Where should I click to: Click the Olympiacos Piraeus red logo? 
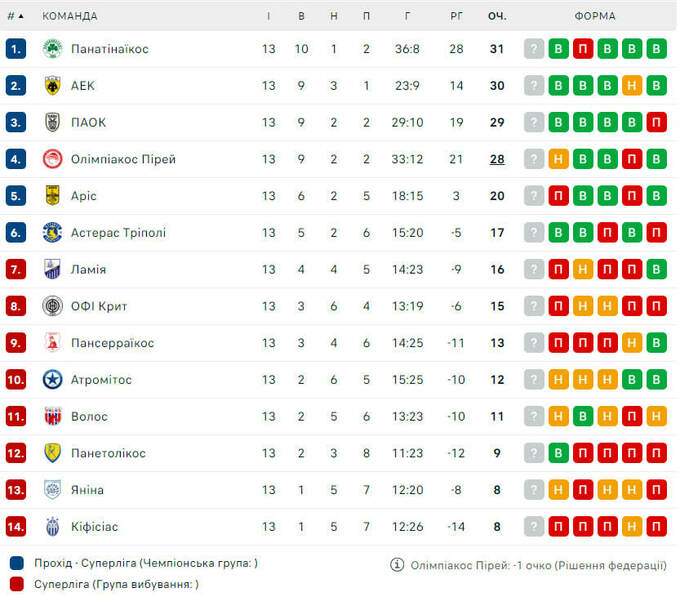[x=52, y=159]
